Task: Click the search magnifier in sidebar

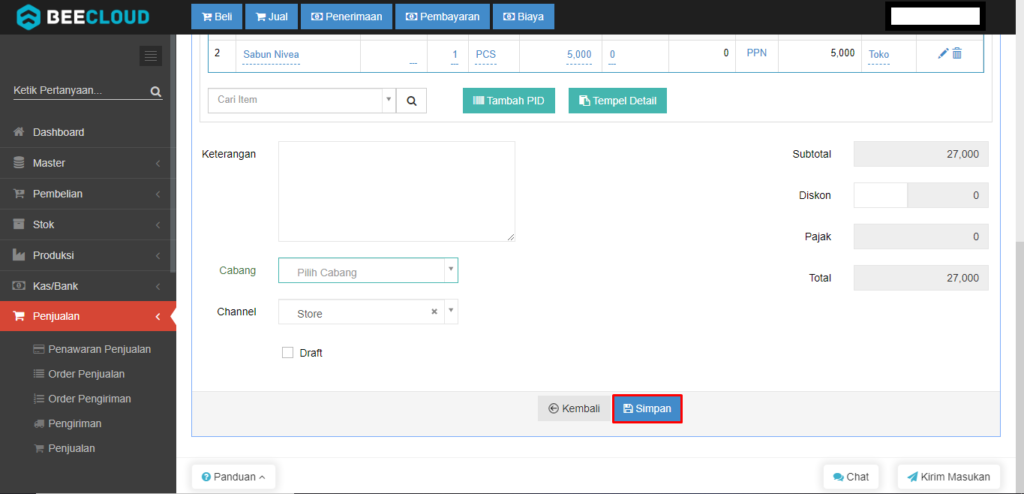Action: 155,91
